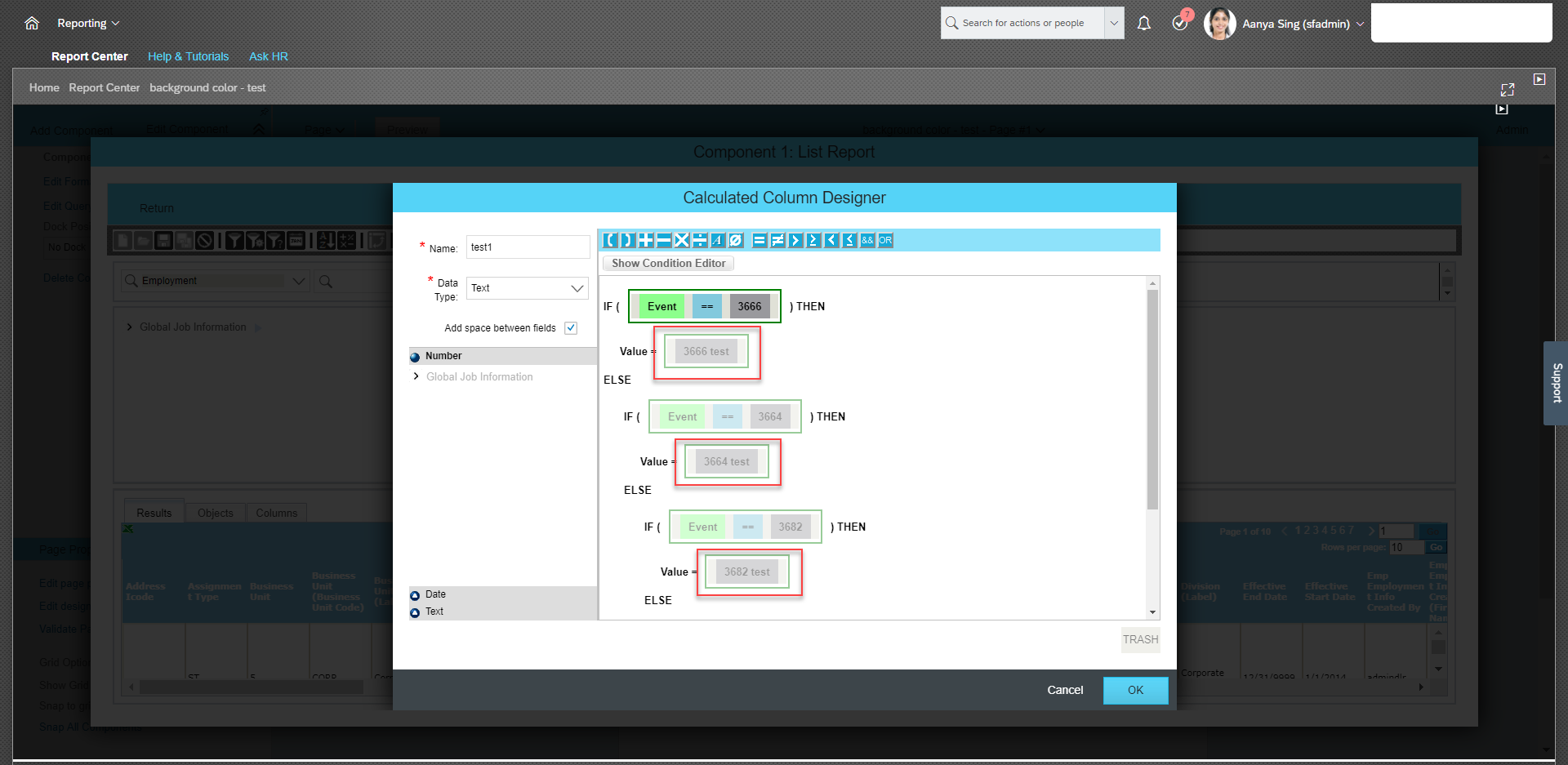The width and height of the screenshot is (1568, 765).
Task: Insert the && (AND) operator
Action: 867,240
